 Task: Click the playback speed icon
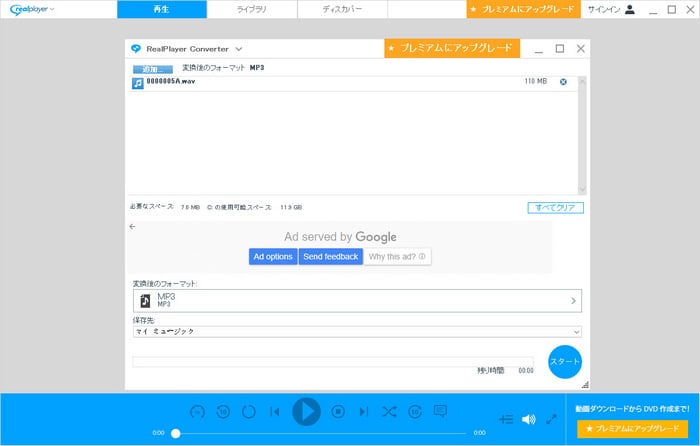pos(197,412)
